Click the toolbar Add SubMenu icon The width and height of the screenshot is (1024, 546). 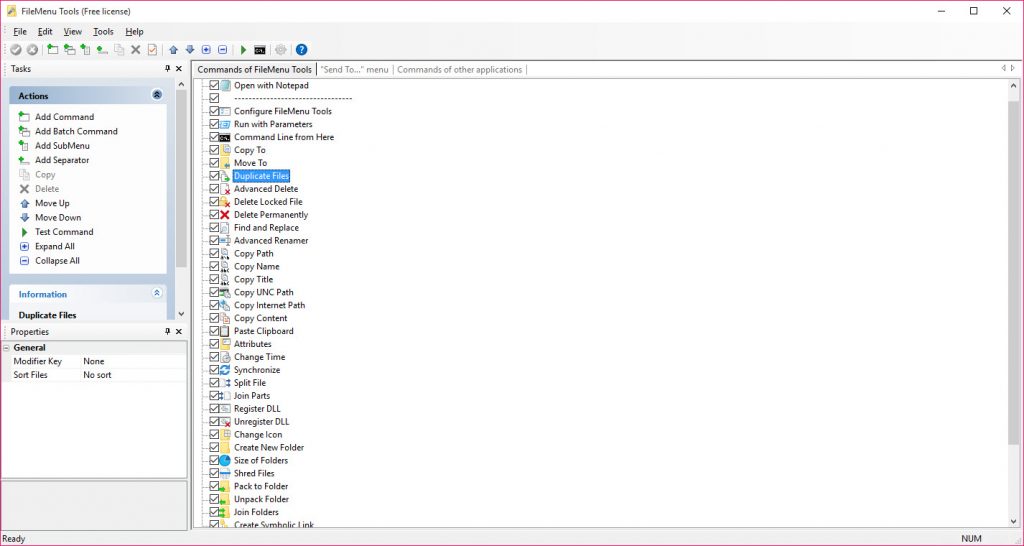click(x=86, y=50)
